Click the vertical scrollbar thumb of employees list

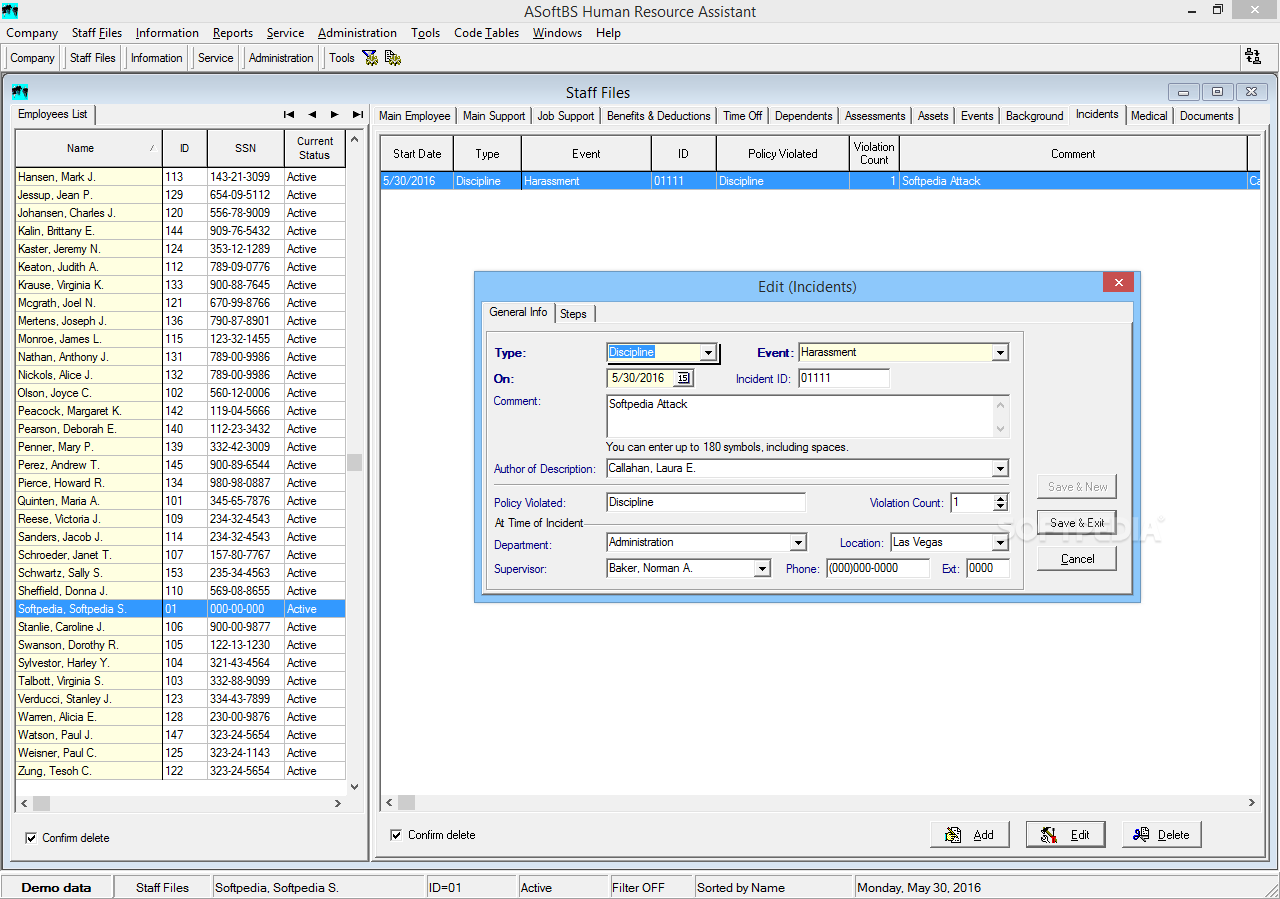(354, 463)
